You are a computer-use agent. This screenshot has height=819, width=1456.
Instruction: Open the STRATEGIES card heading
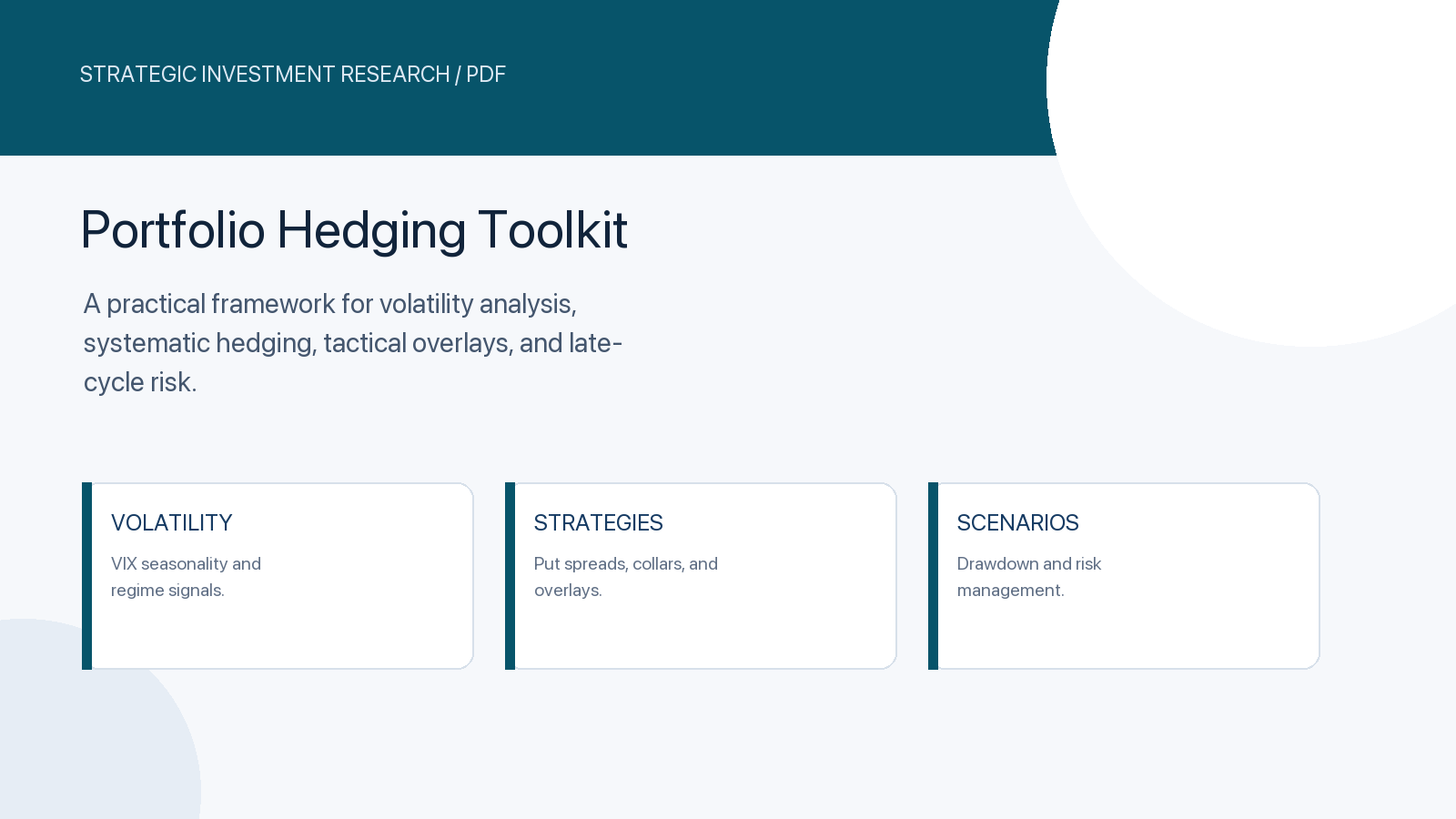pos(598,522)
